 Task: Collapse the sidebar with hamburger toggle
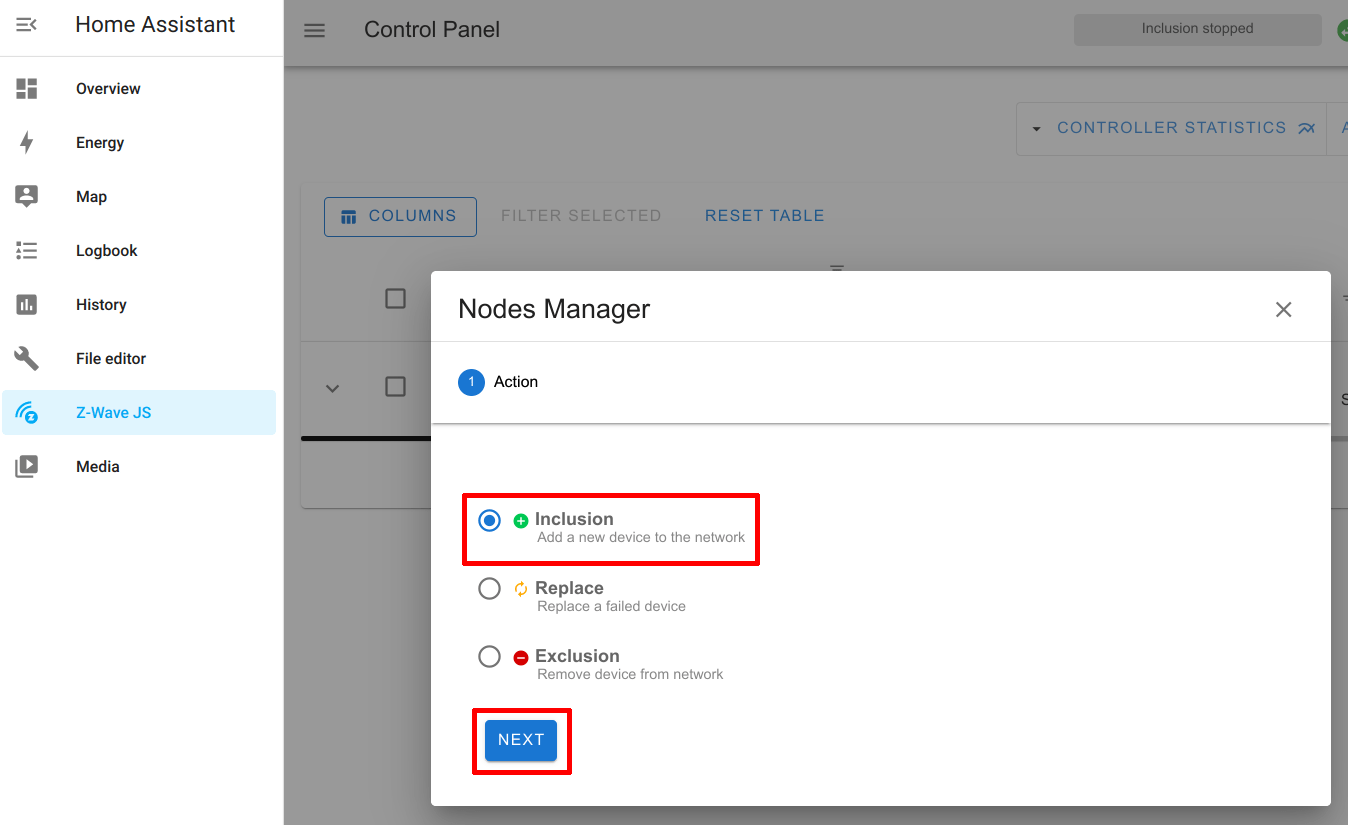314,30
